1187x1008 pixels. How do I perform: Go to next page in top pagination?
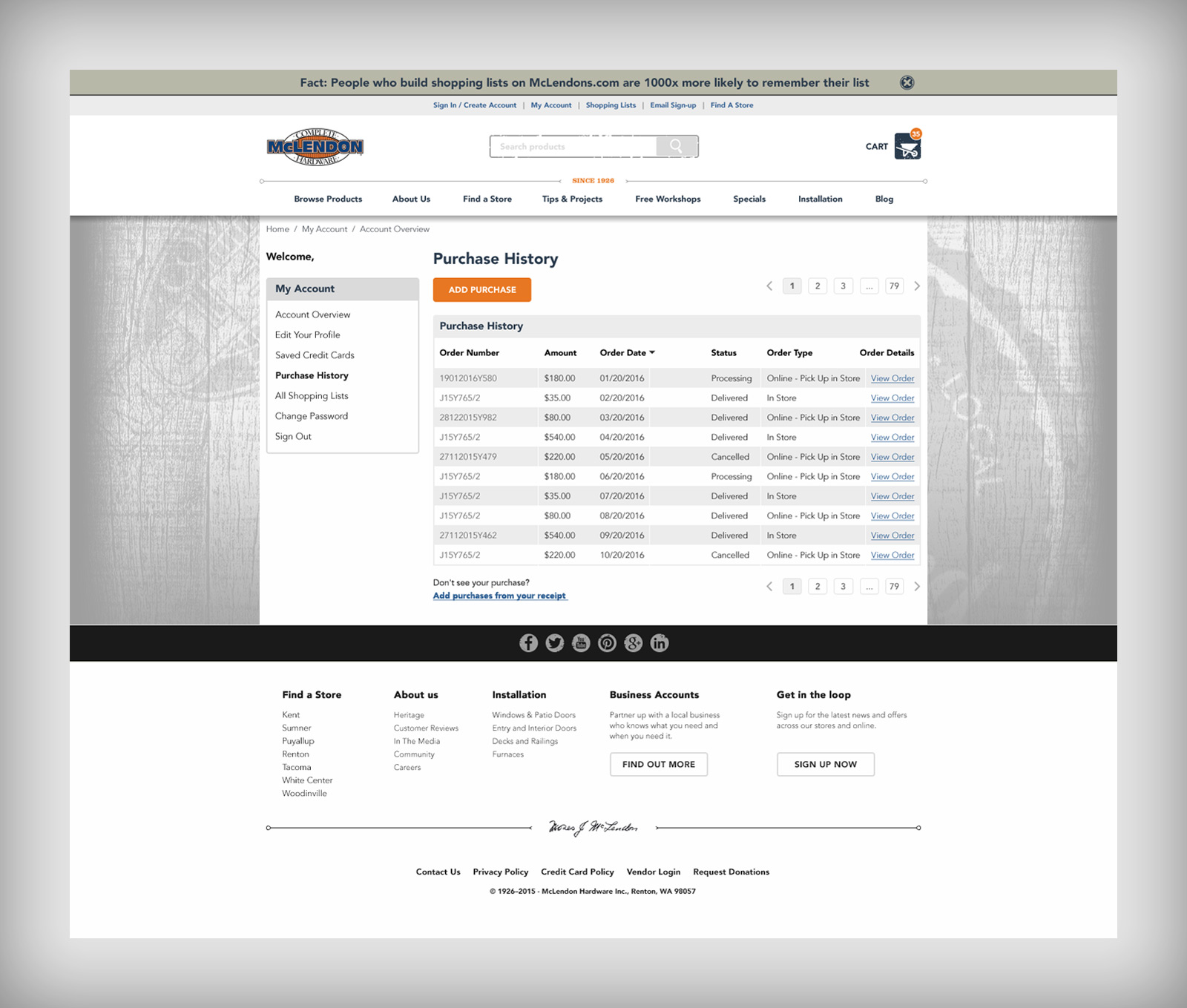(x=917, y=286)
